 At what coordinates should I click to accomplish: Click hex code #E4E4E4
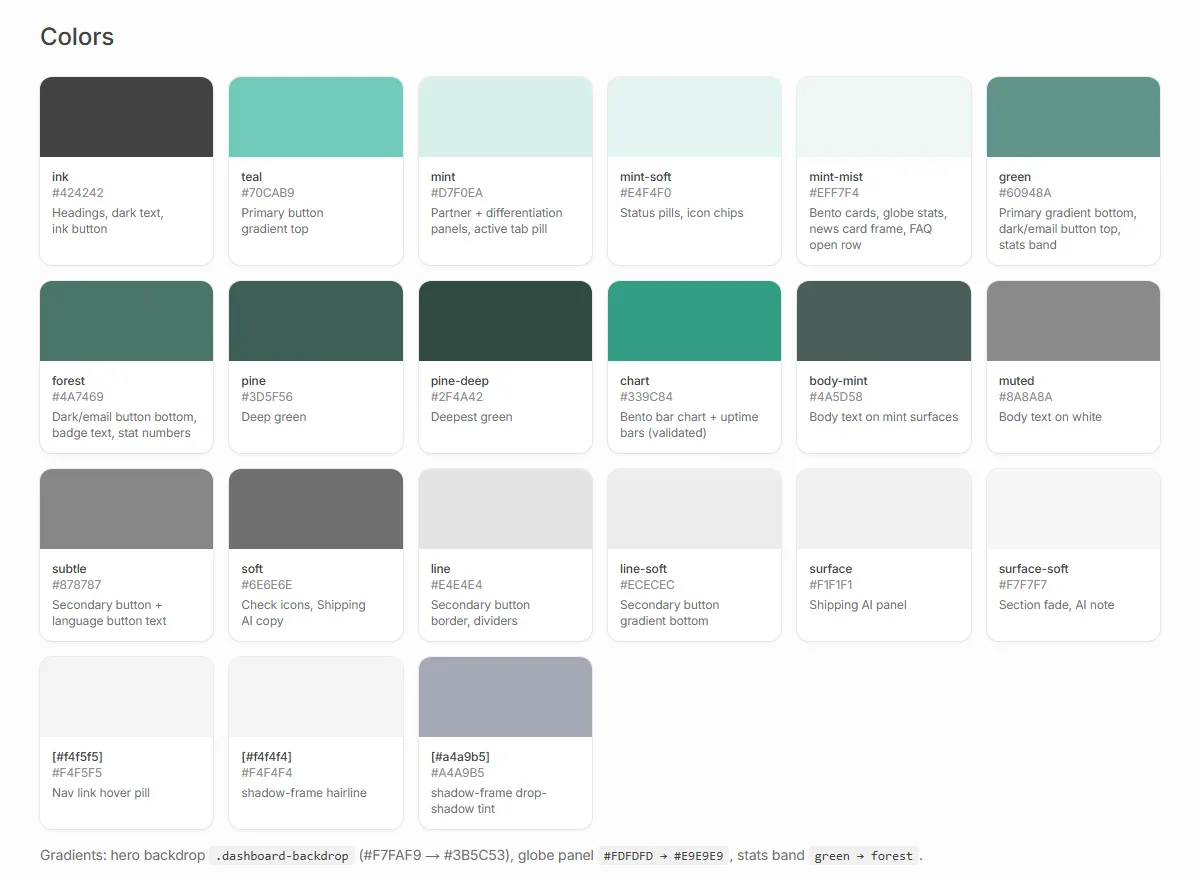457,585
